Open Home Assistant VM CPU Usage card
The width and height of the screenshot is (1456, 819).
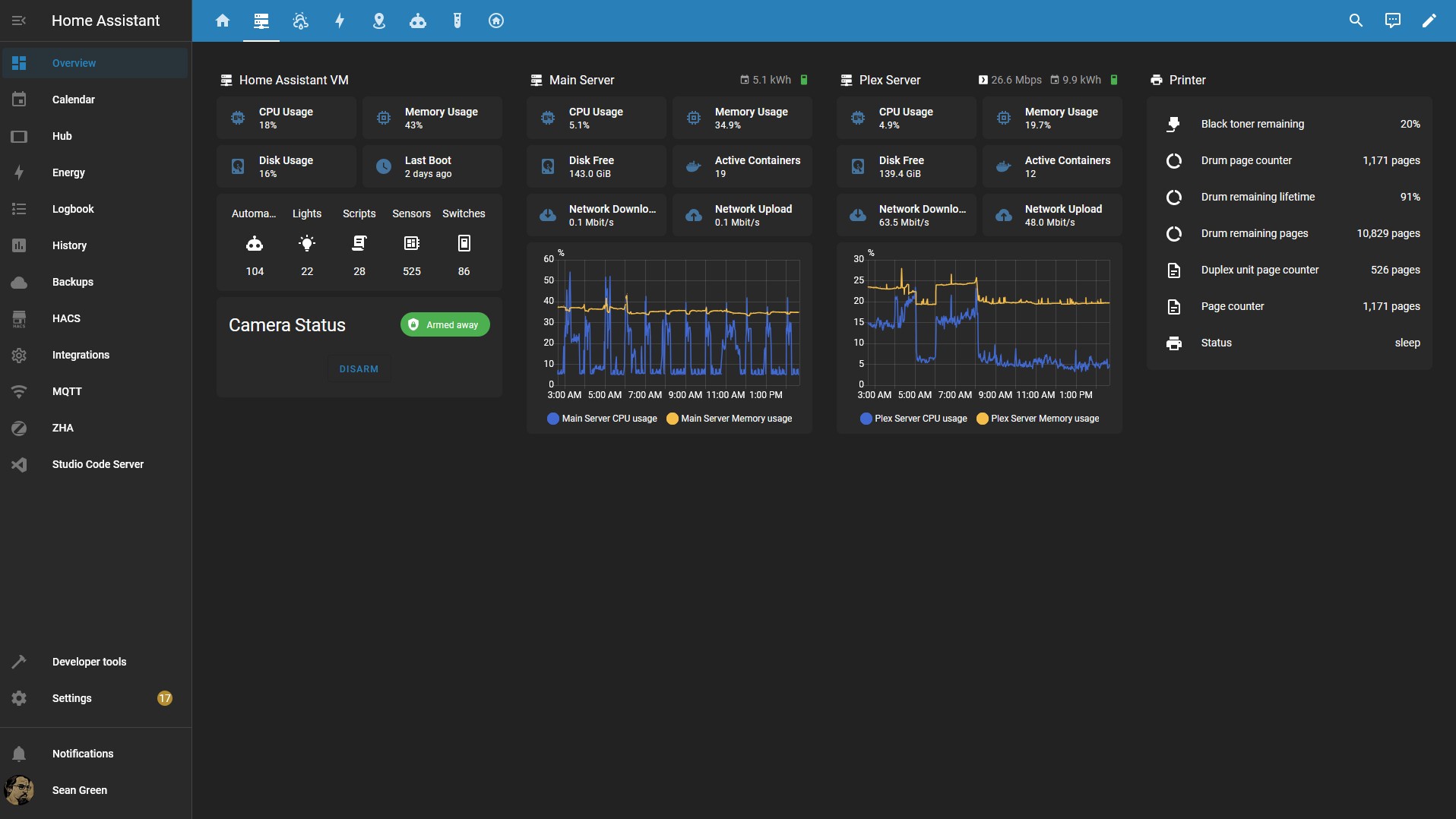coord(286,118)
